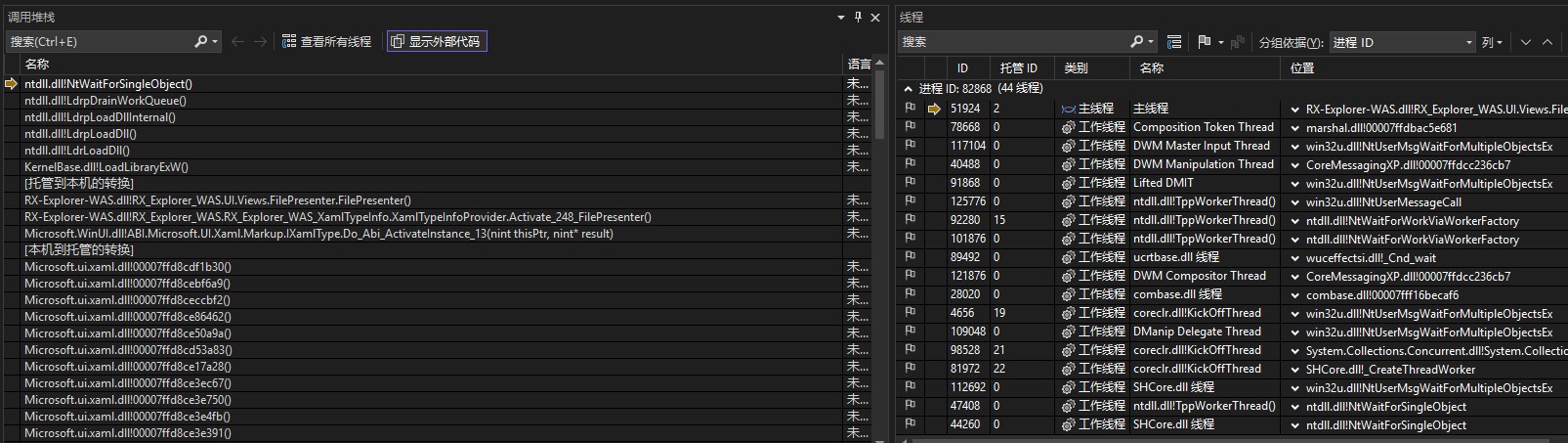Open the 列 columns dropdown
Viewport: 1568px width, 443px height.
tap(1492, 42)
